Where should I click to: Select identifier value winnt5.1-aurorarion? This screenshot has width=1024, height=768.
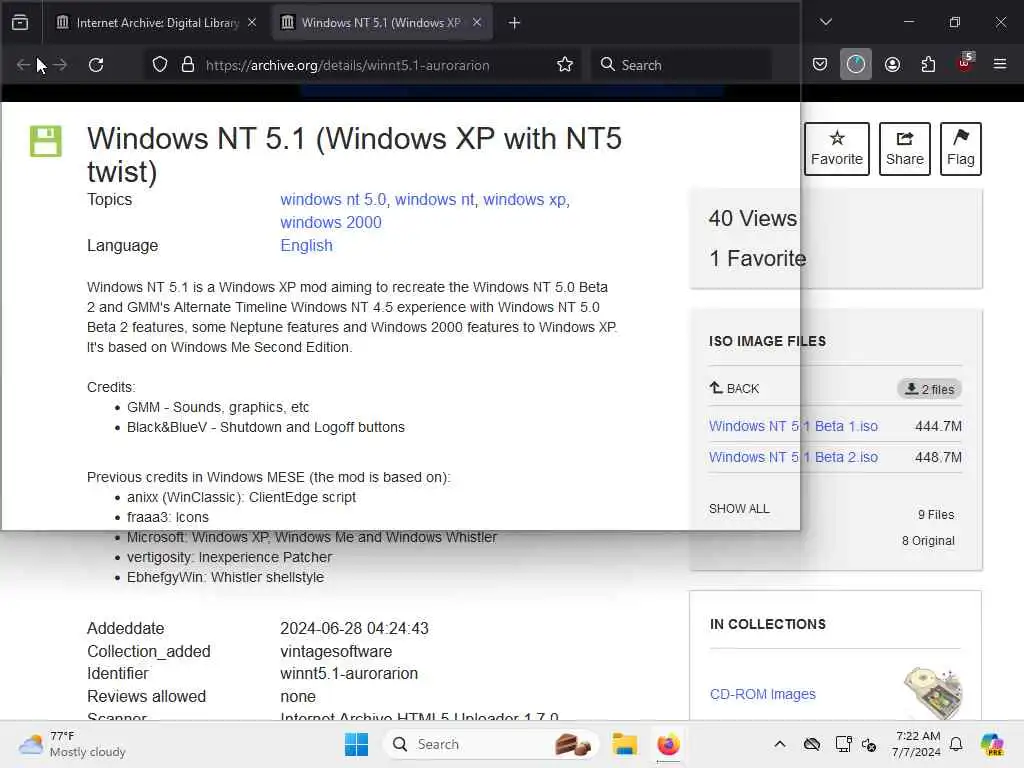[349, 673]
